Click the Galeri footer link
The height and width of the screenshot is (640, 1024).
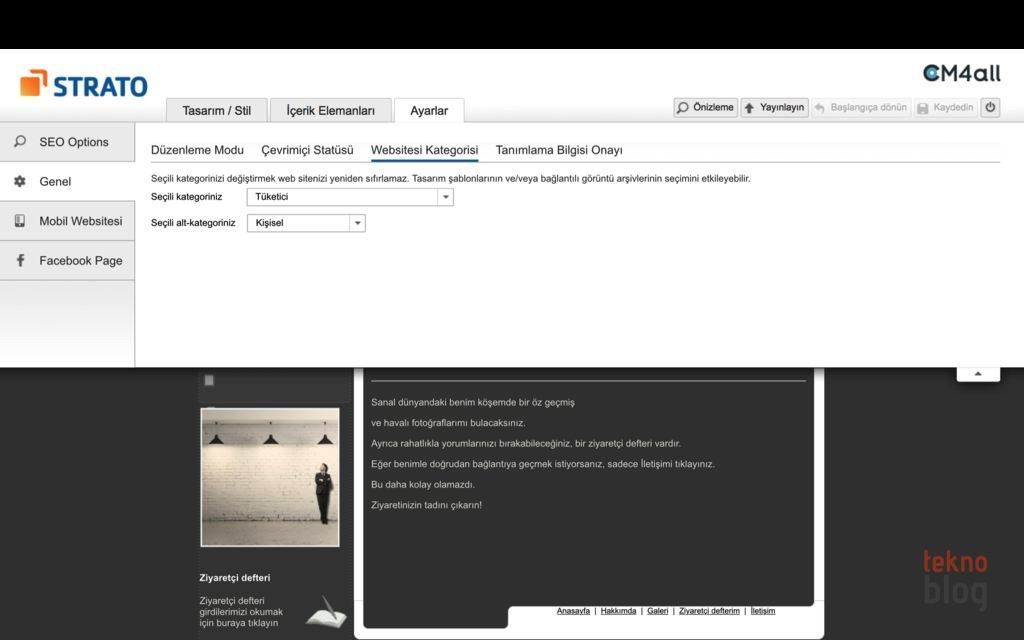tap(657, 611)
